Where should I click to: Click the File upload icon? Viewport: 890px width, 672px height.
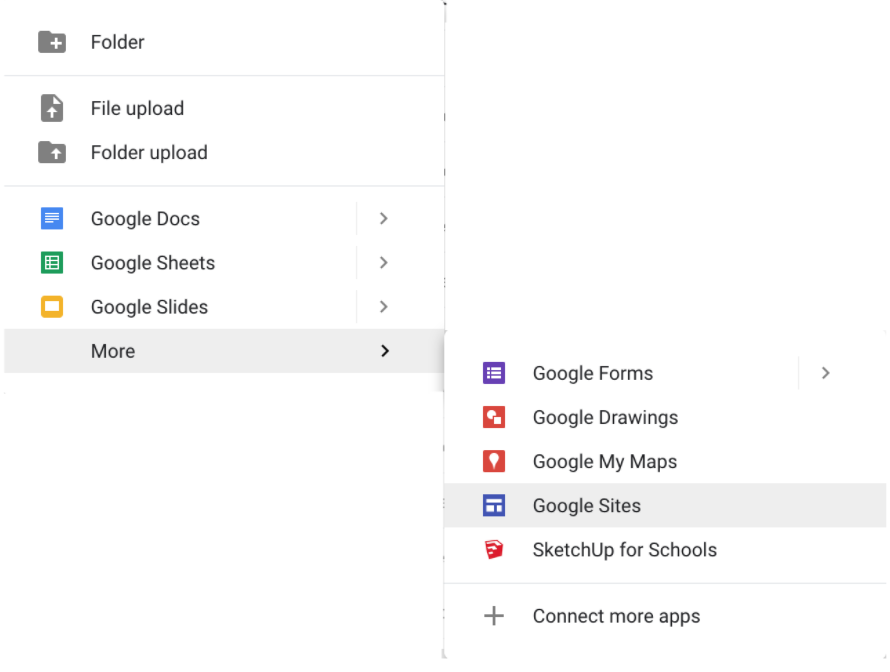pyautogui.click(x=52, y=108)
